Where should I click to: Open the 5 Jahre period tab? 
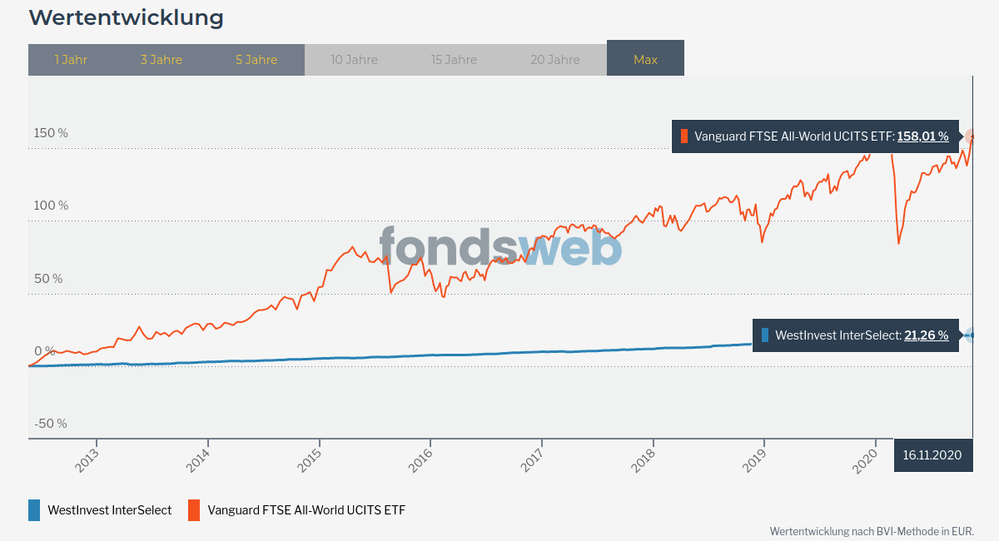pos(256,59)
